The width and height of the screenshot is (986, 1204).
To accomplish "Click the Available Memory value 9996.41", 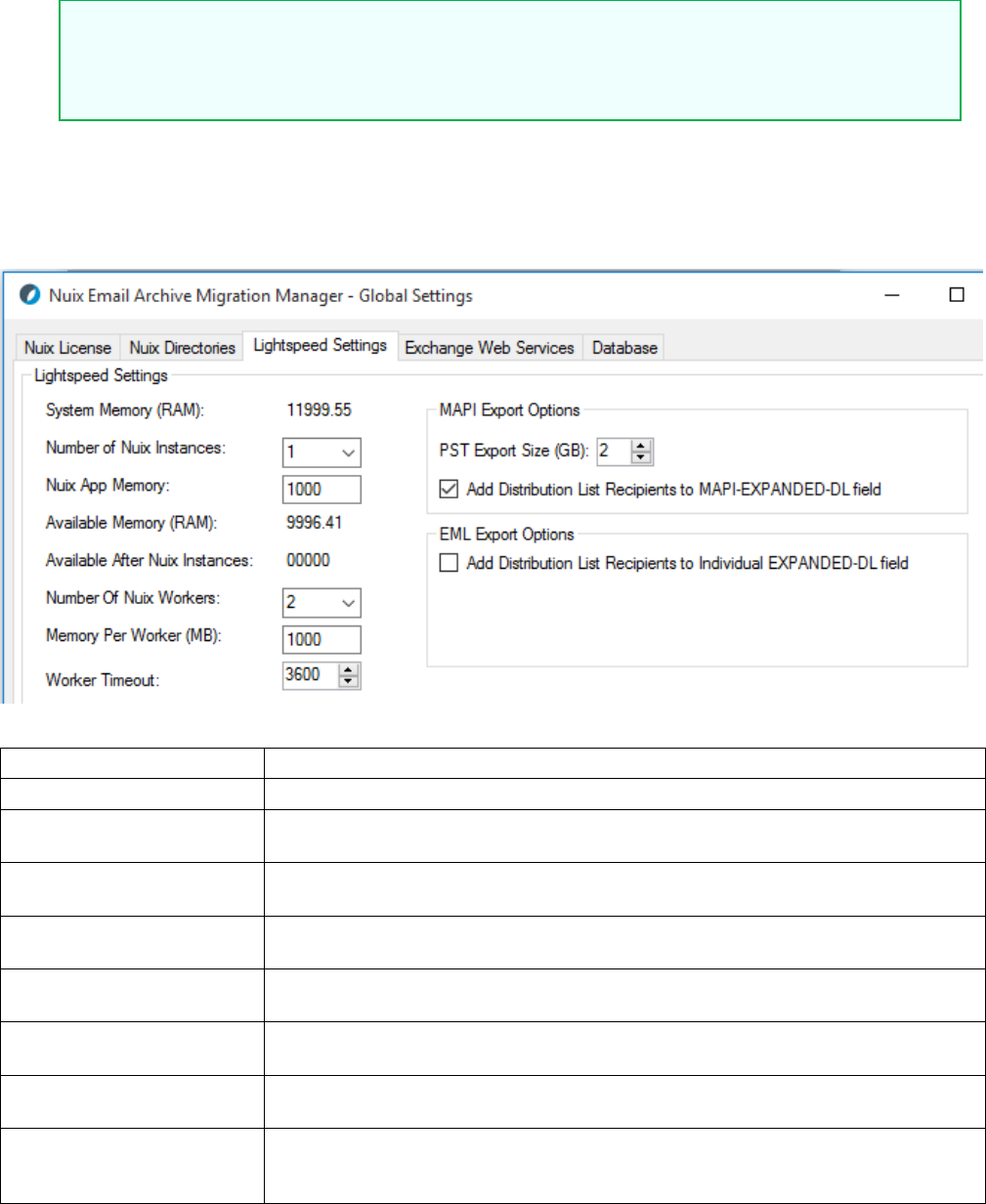I will point(315,523).
